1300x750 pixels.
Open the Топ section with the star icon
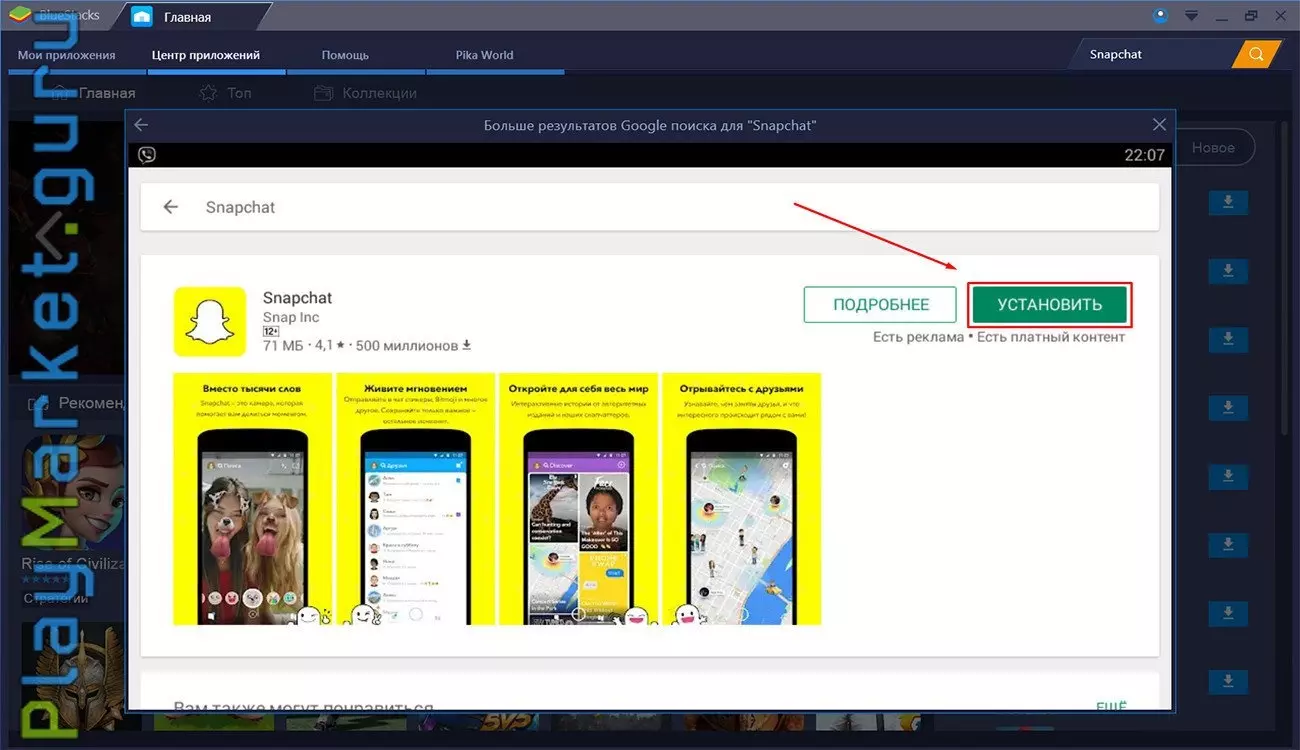coord(225,93)
